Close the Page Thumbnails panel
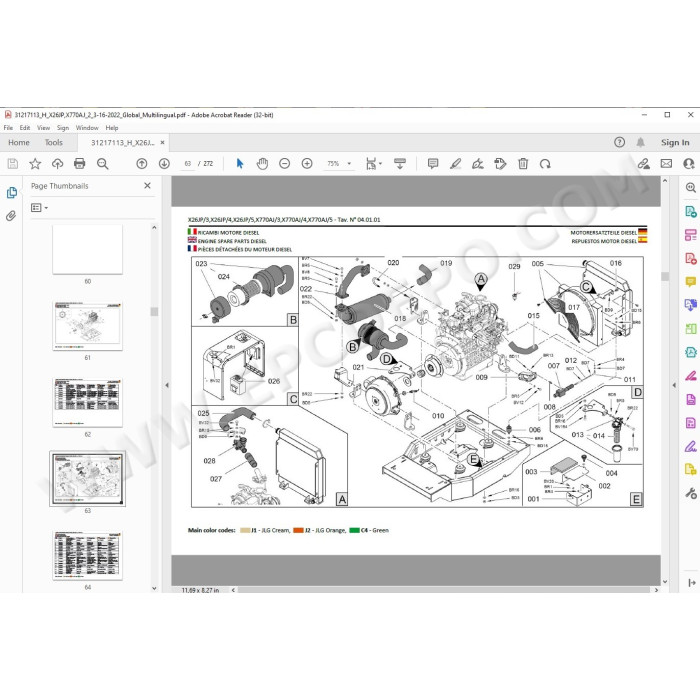The image size is (700, 700). pyautogui.click(x=147, y=185)
